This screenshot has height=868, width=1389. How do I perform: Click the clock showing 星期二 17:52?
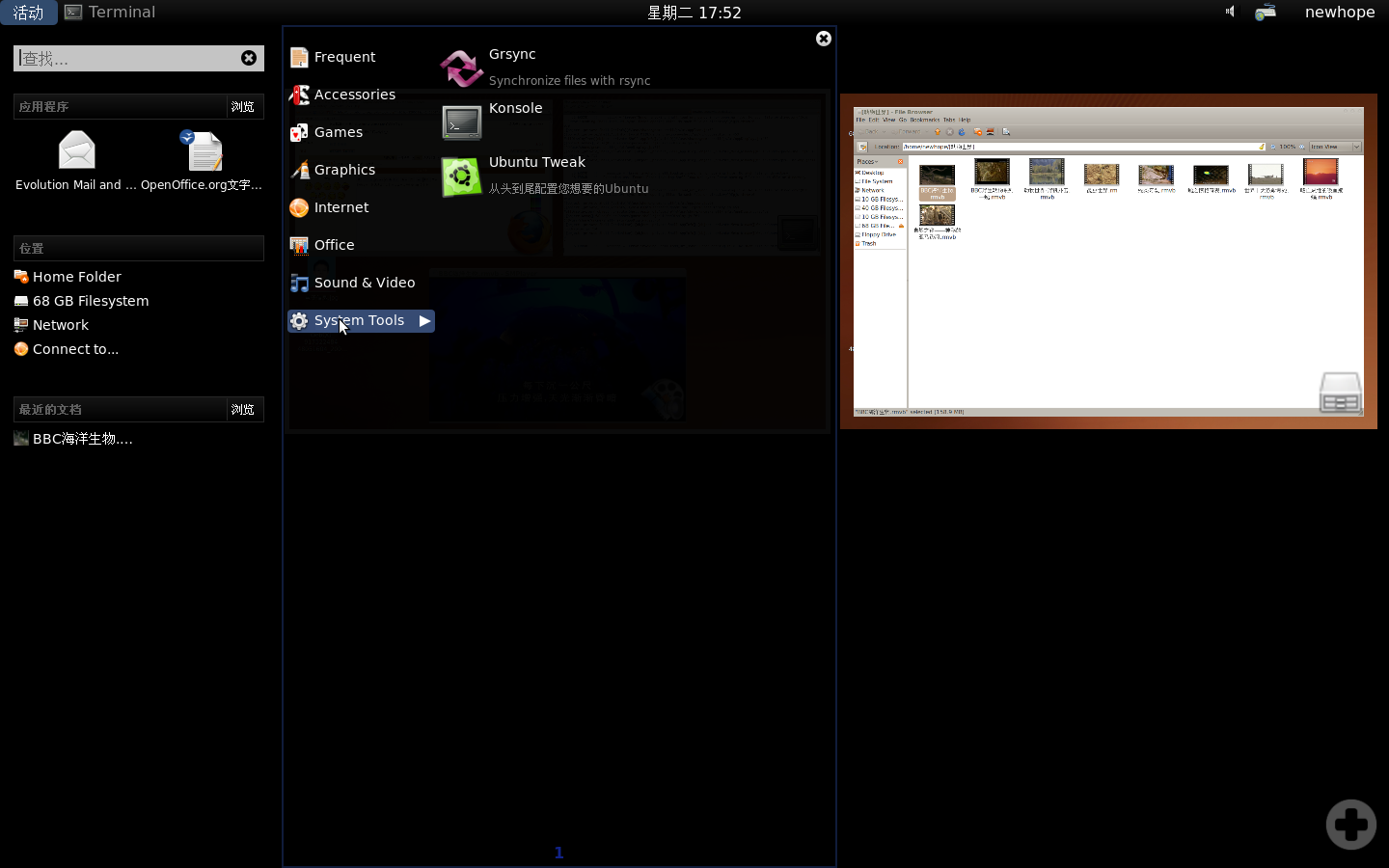(694, 13)
